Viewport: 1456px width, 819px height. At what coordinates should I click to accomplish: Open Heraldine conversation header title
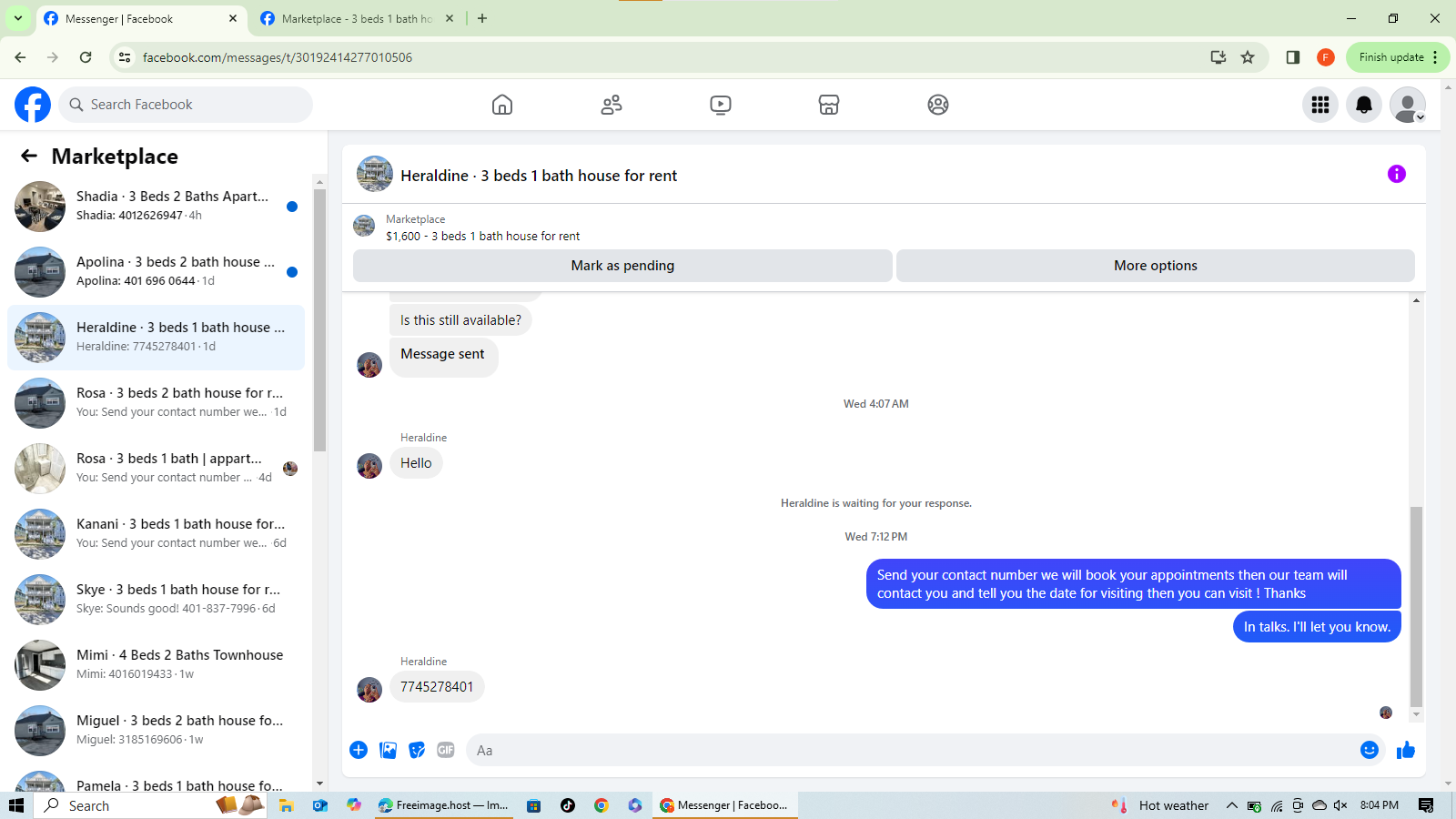pyautogui.click(x=539, y=176)
